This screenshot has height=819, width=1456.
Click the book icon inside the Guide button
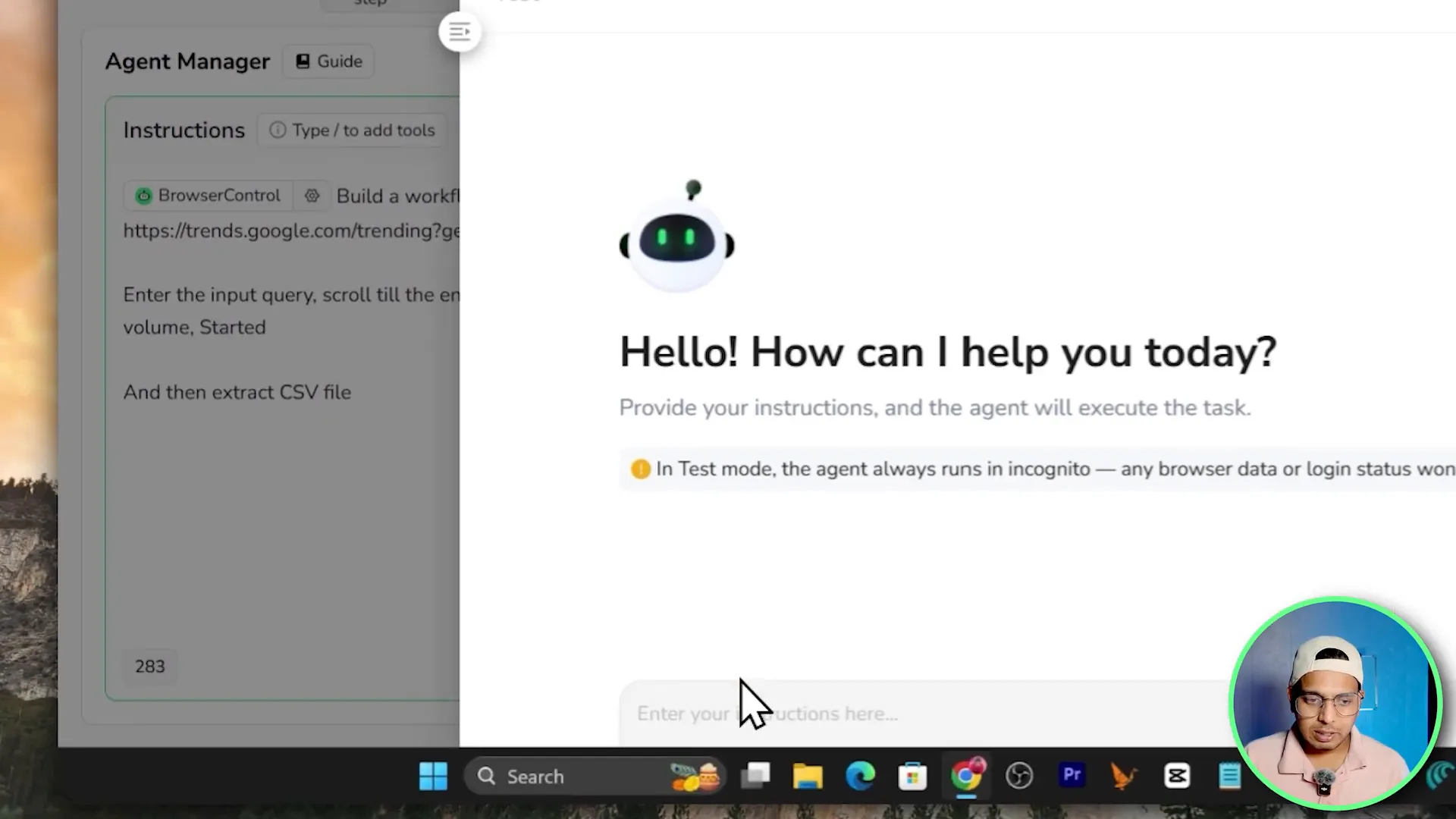coord(303,61)
